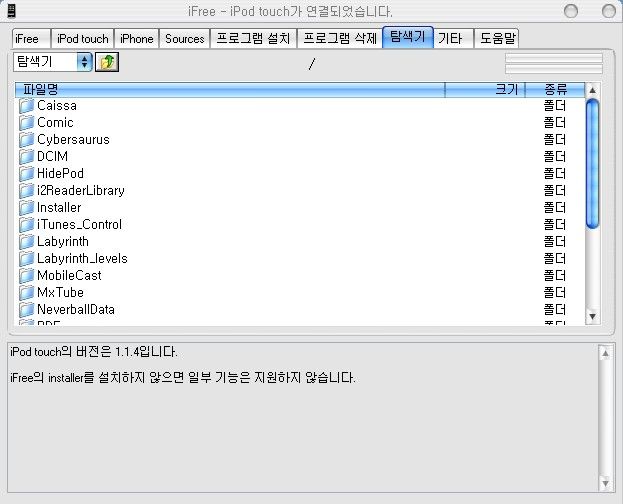
Task: Click the HidePod folder icon
Action: pos(27,174)
